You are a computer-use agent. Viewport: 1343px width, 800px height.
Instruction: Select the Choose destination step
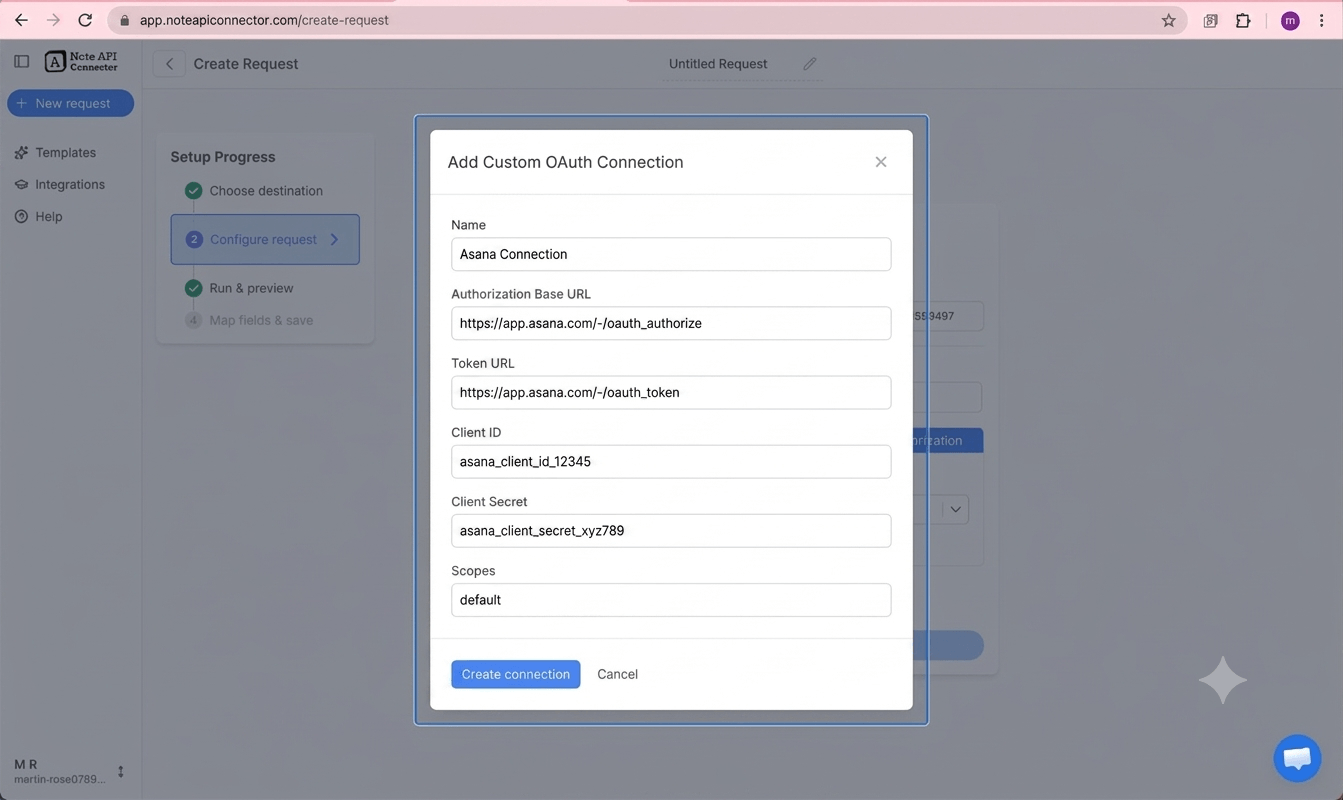(x=265, y=191)
